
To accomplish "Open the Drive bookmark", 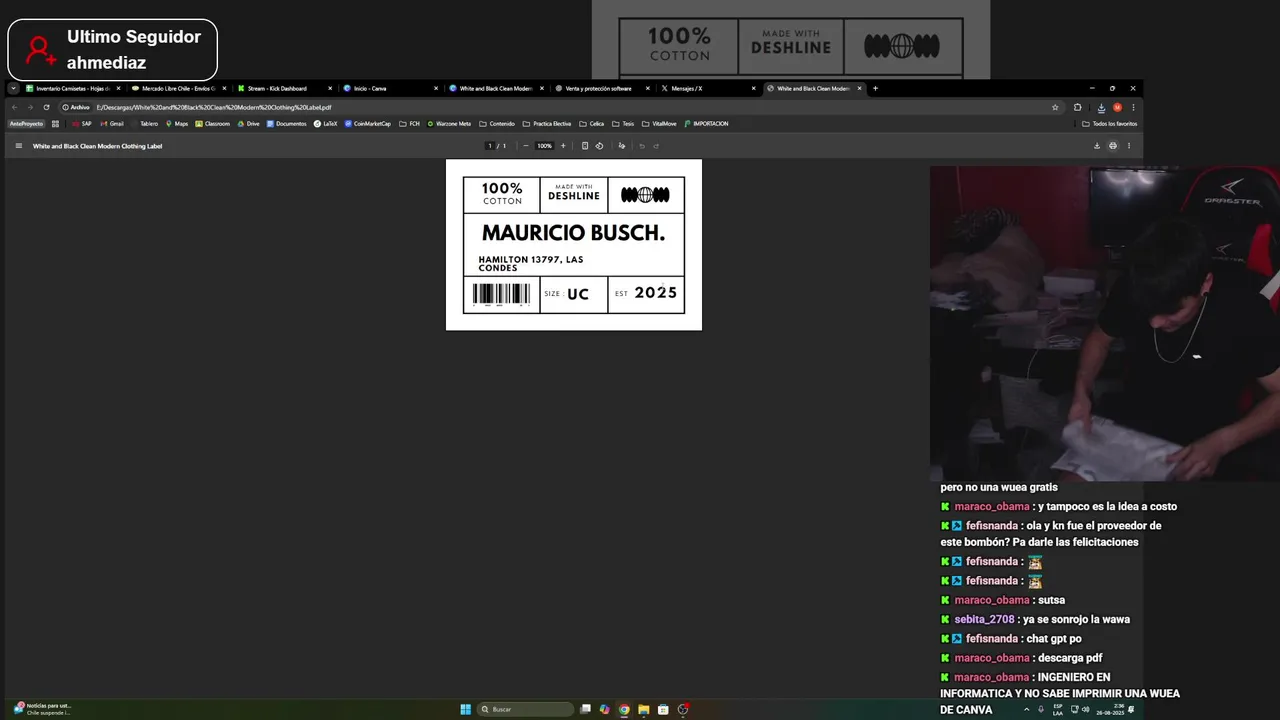I will click(248, 124).
